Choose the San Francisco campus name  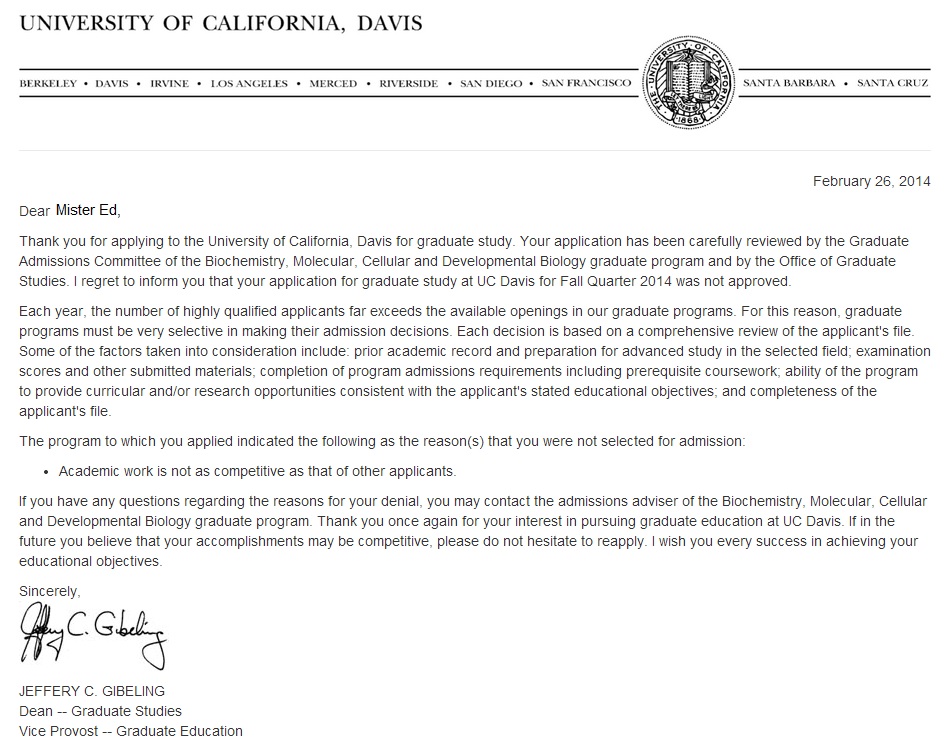tap(586, 84)
